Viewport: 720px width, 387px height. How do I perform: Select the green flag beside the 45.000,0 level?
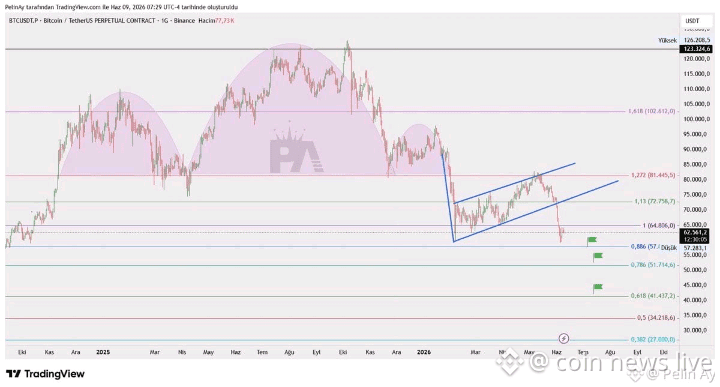597,288
